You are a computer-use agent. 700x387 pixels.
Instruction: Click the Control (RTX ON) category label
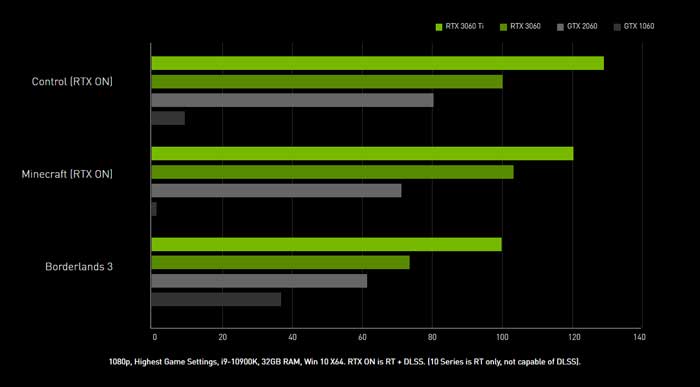pyautogui.click(x=72, y=82)
